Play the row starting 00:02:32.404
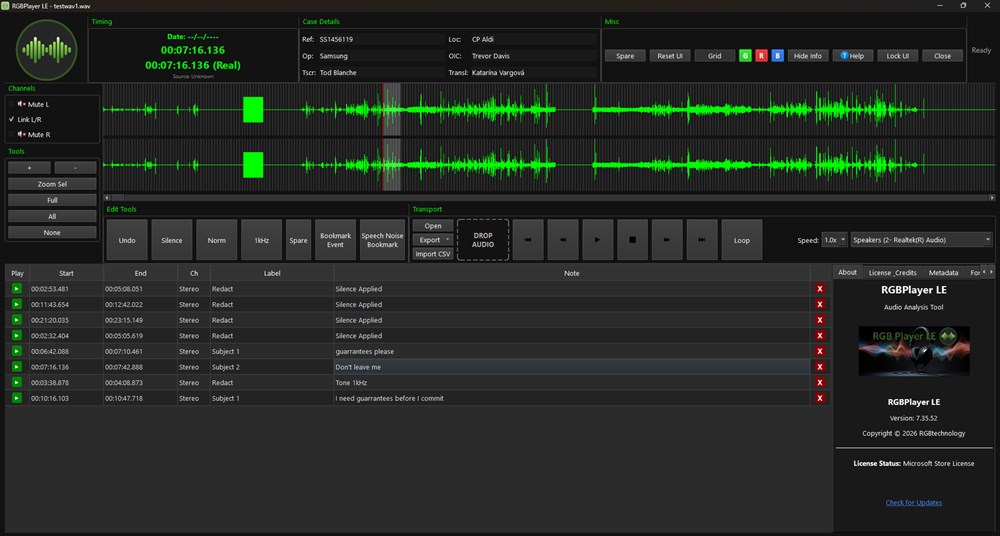Image resolution: width=1000 pixels, height=536 pixels. pyautogui.click(x=17, y=336)
